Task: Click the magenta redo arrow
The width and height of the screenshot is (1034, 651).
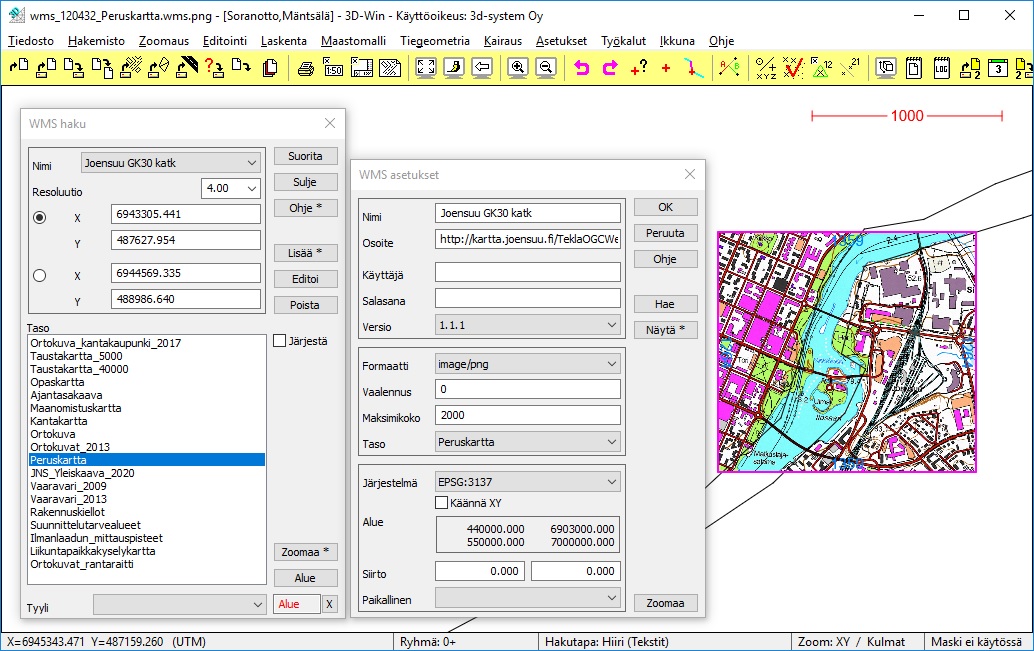Action: tap(610, 67)
